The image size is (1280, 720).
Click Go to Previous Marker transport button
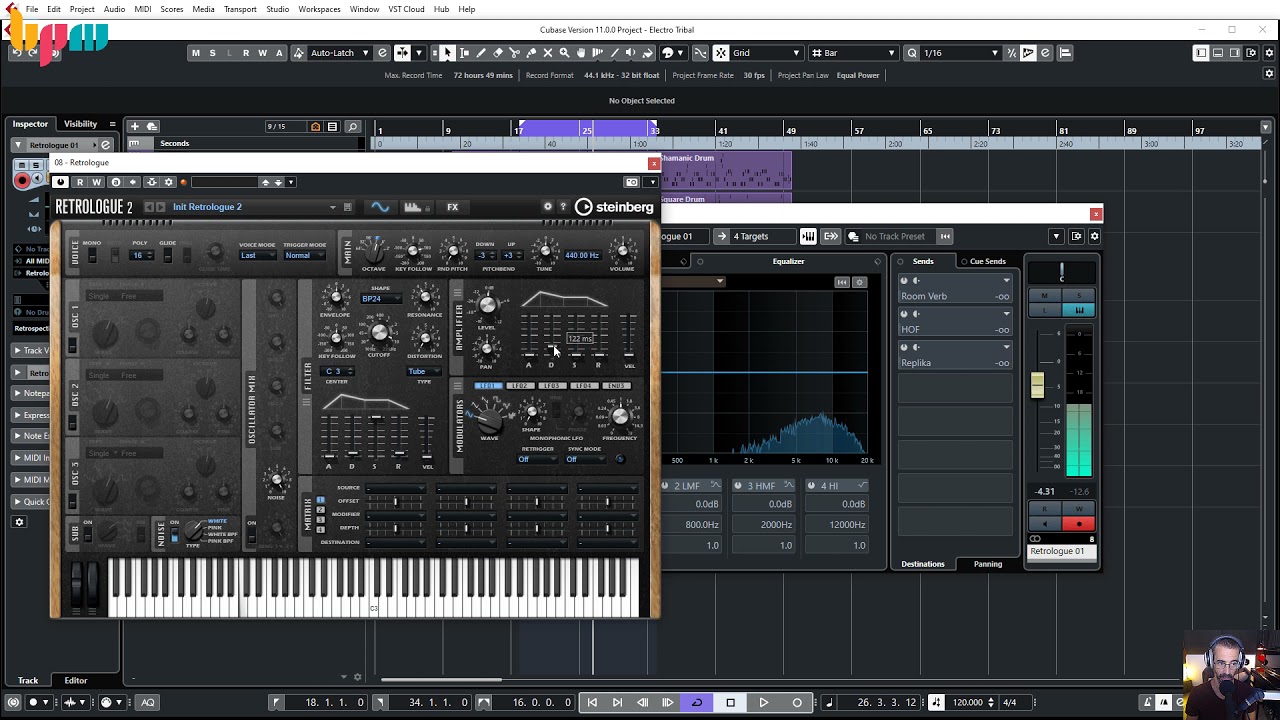(x=592, y=702)
